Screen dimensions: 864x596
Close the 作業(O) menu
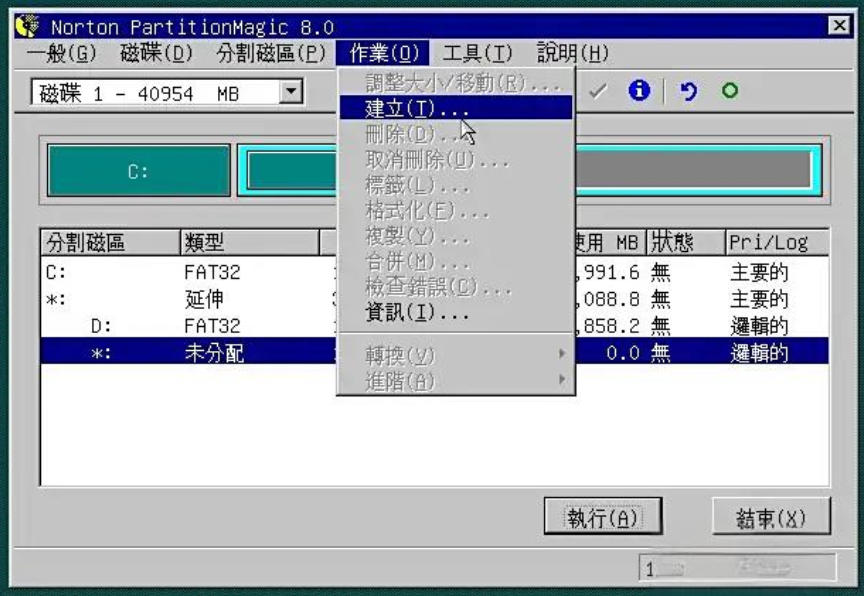(383, 53)
